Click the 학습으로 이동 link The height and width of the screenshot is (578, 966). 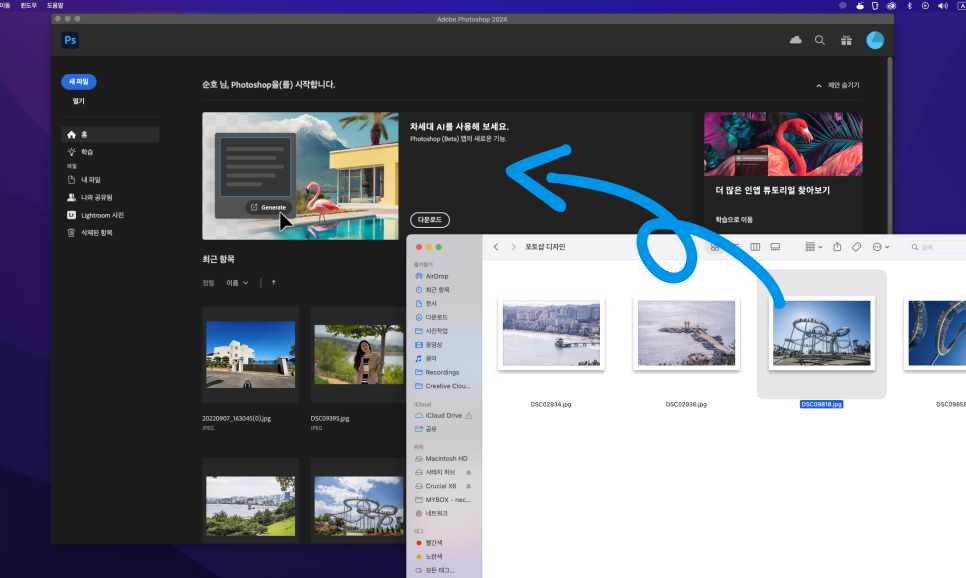point(734,219)
